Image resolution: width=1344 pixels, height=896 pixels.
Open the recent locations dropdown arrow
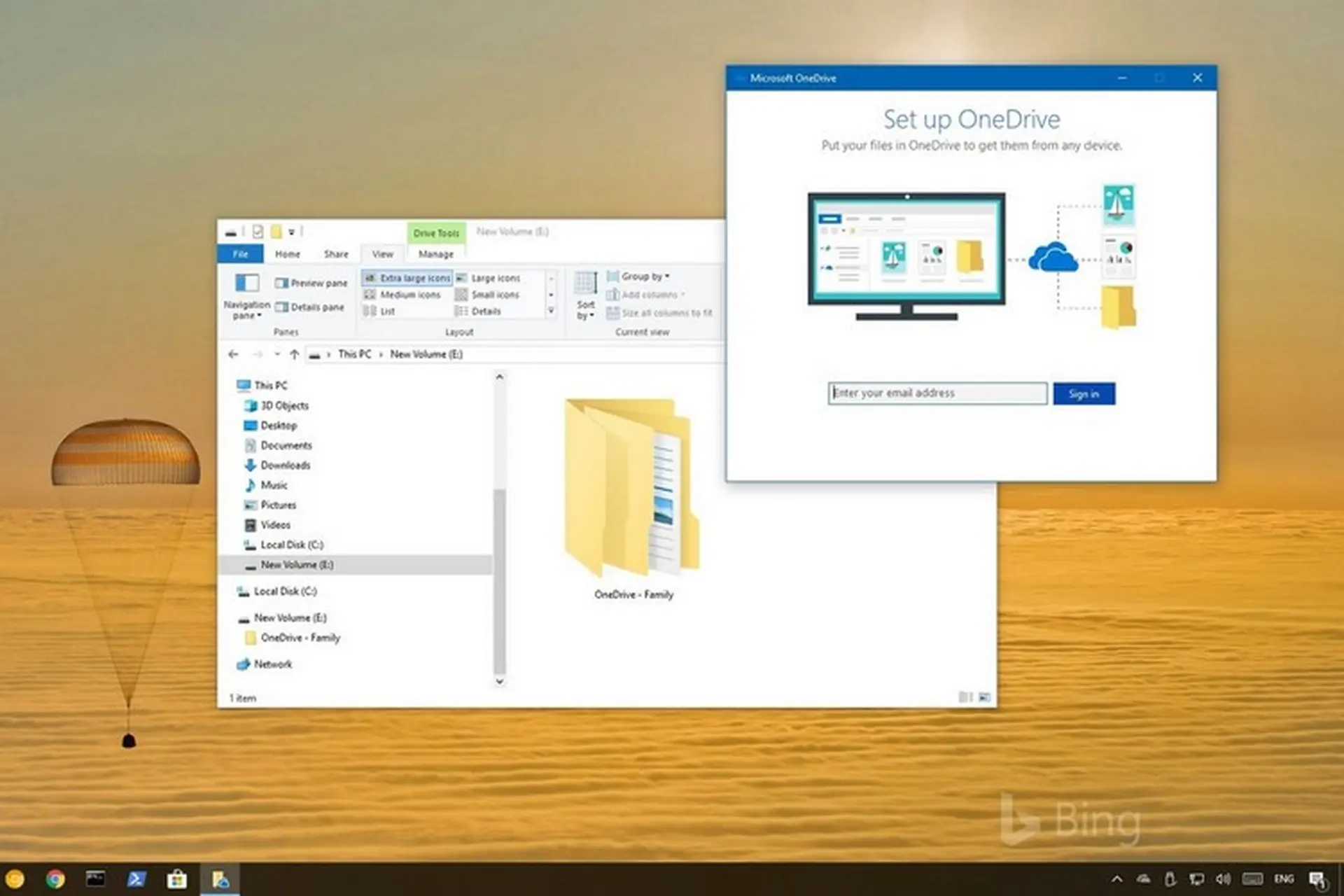277,354
